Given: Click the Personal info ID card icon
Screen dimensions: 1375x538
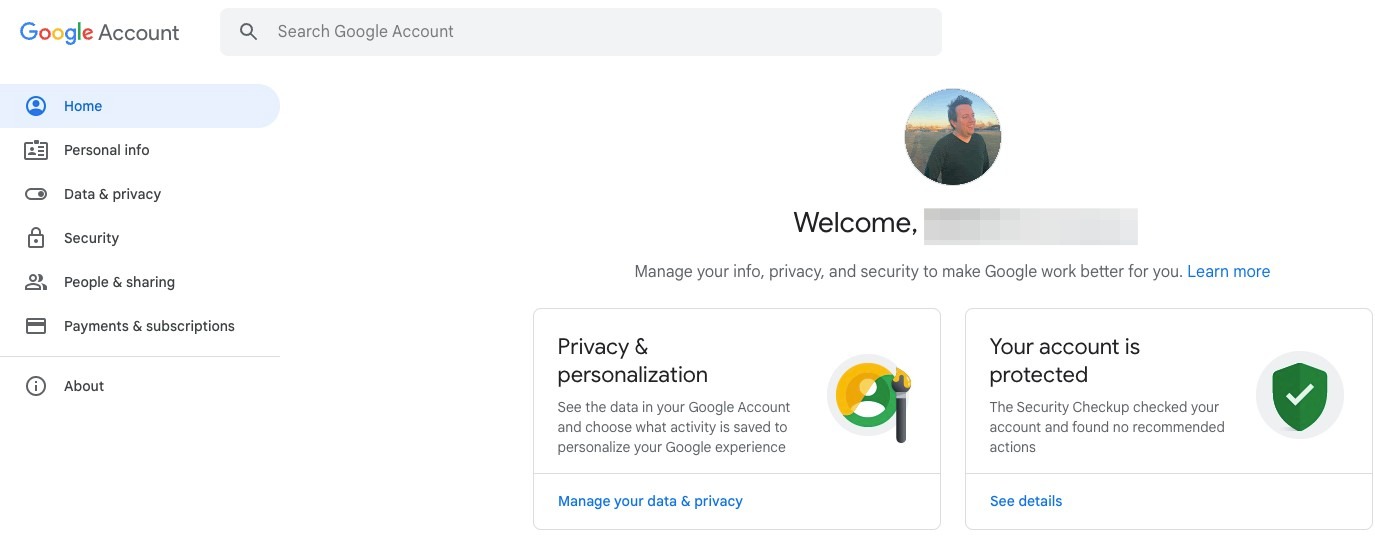Looking at the screenshot, I should click(x=36, y=150).
